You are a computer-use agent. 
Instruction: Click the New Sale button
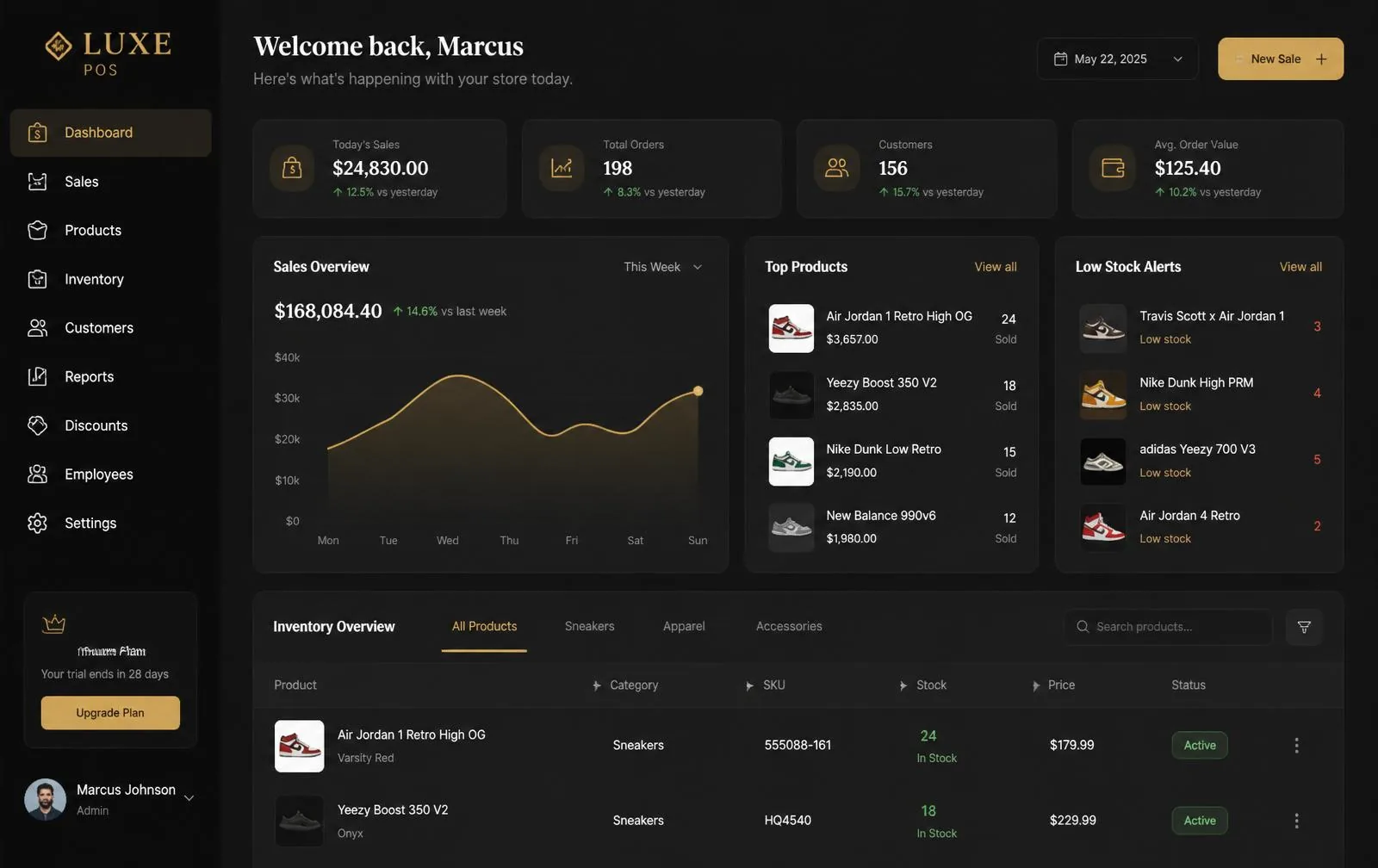coord(1281,59)
